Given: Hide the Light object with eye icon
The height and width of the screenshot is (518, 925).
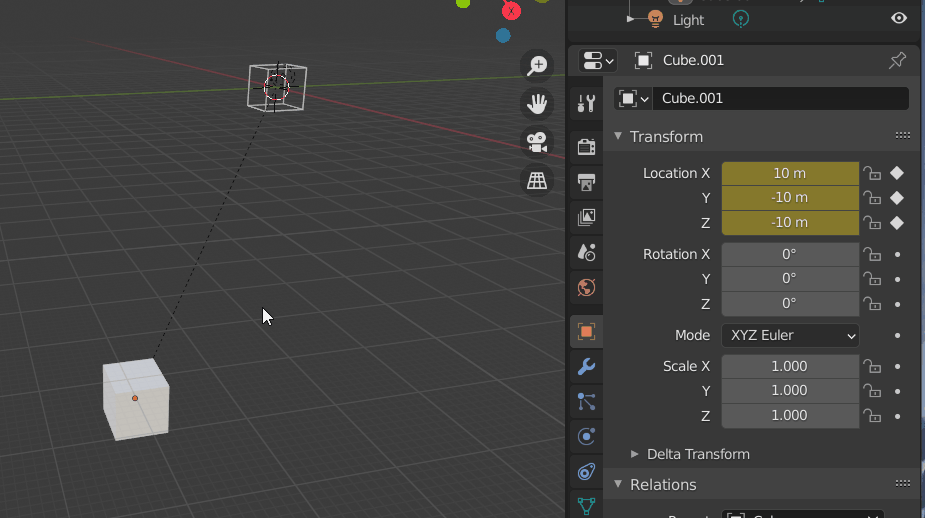Looking at the screenshot, I should coord(898,18).
